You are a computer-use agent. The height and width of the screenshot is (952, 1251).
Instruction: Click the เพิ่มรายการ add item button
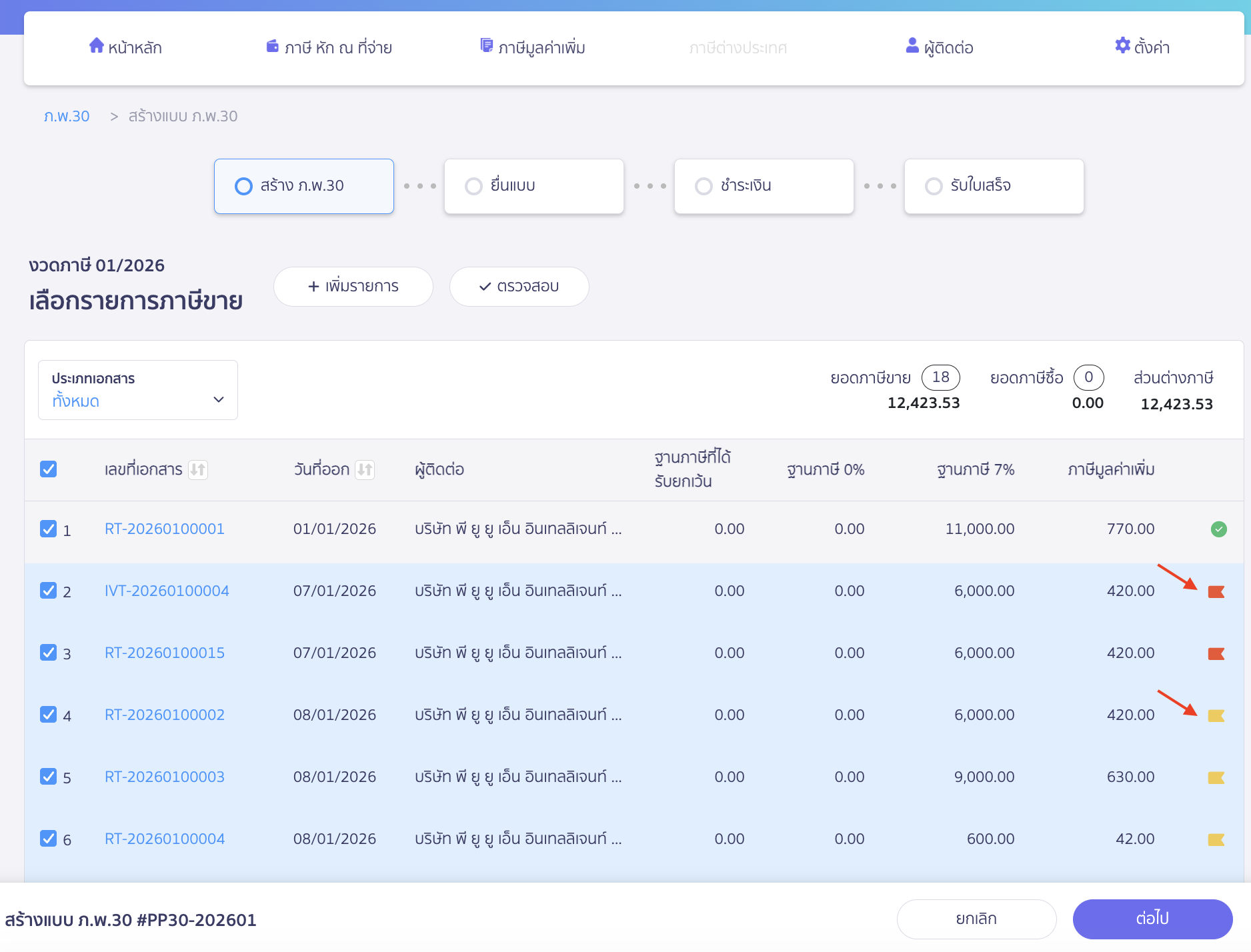[353, 287]
